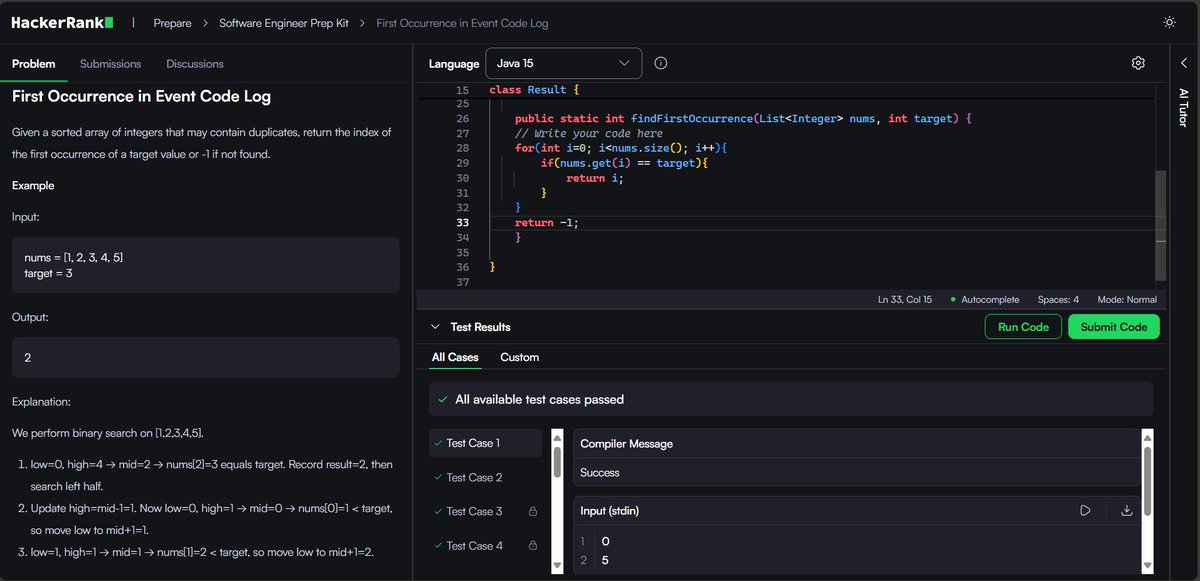Open the Java 15 language dropdown
1200x581 pixels.
[563, 62]
